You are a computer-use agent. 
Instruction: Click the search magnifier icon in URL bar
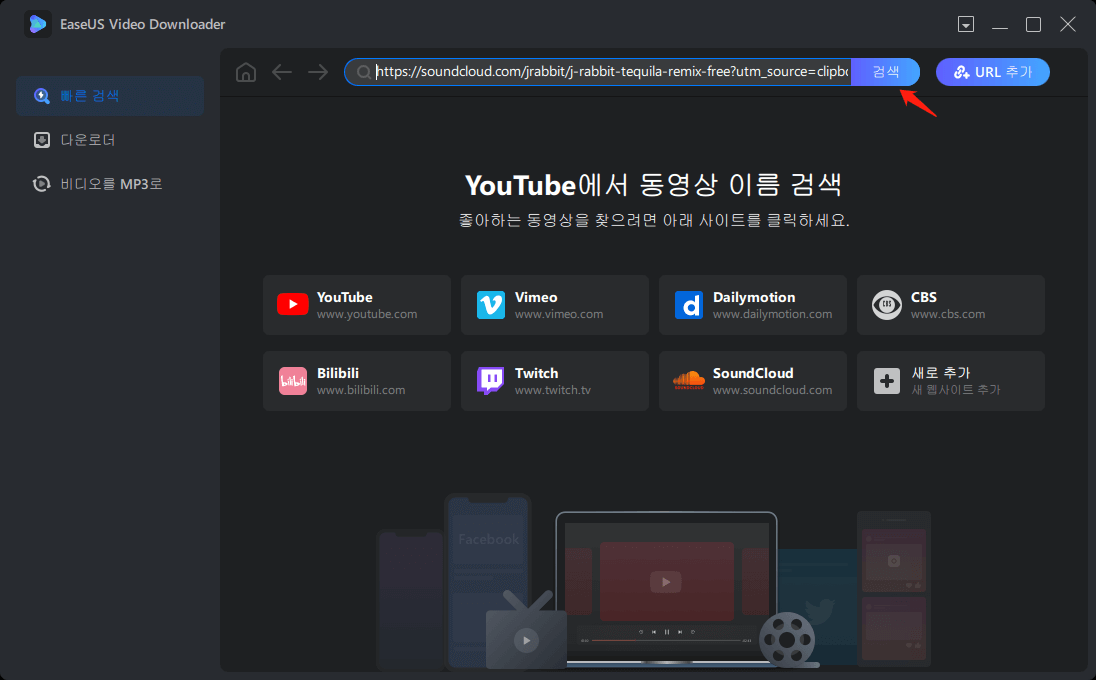(363, 72)
